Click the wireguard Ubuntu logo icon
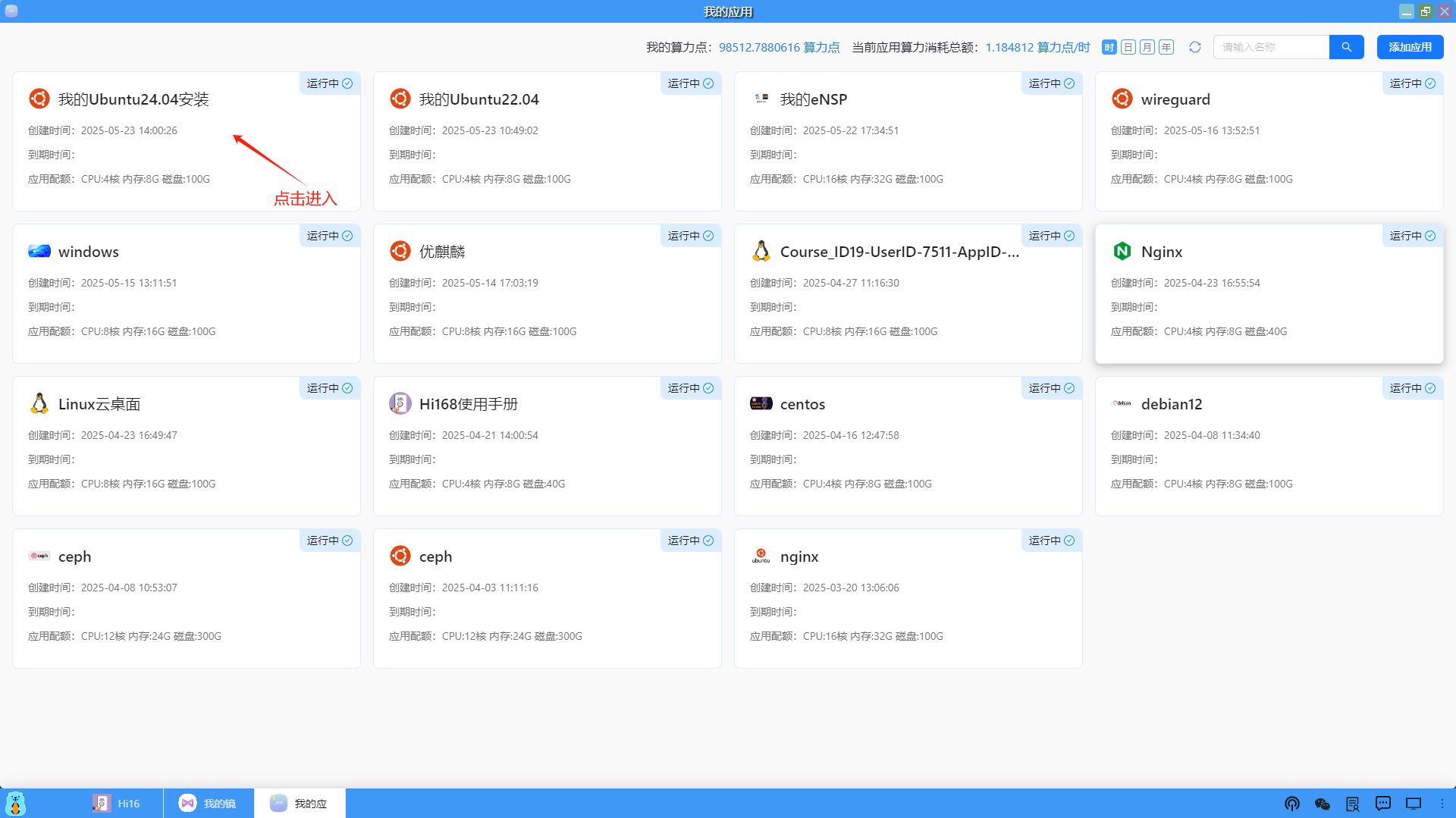1456x818 pixels. coord(1122,99)
